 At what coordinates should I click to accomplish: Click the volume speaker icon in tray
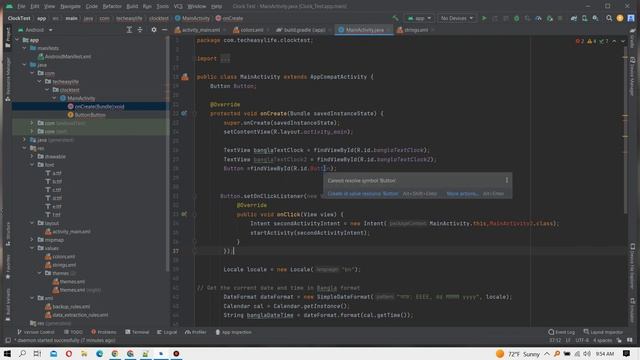click(x=587, y=353)
